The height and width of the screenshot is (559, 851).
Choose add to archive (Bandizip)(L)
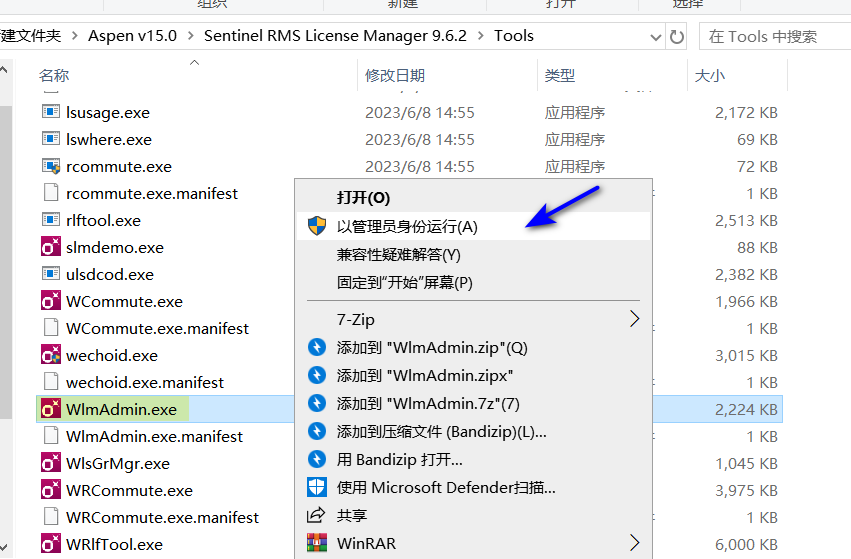click(x=473, y=431)
